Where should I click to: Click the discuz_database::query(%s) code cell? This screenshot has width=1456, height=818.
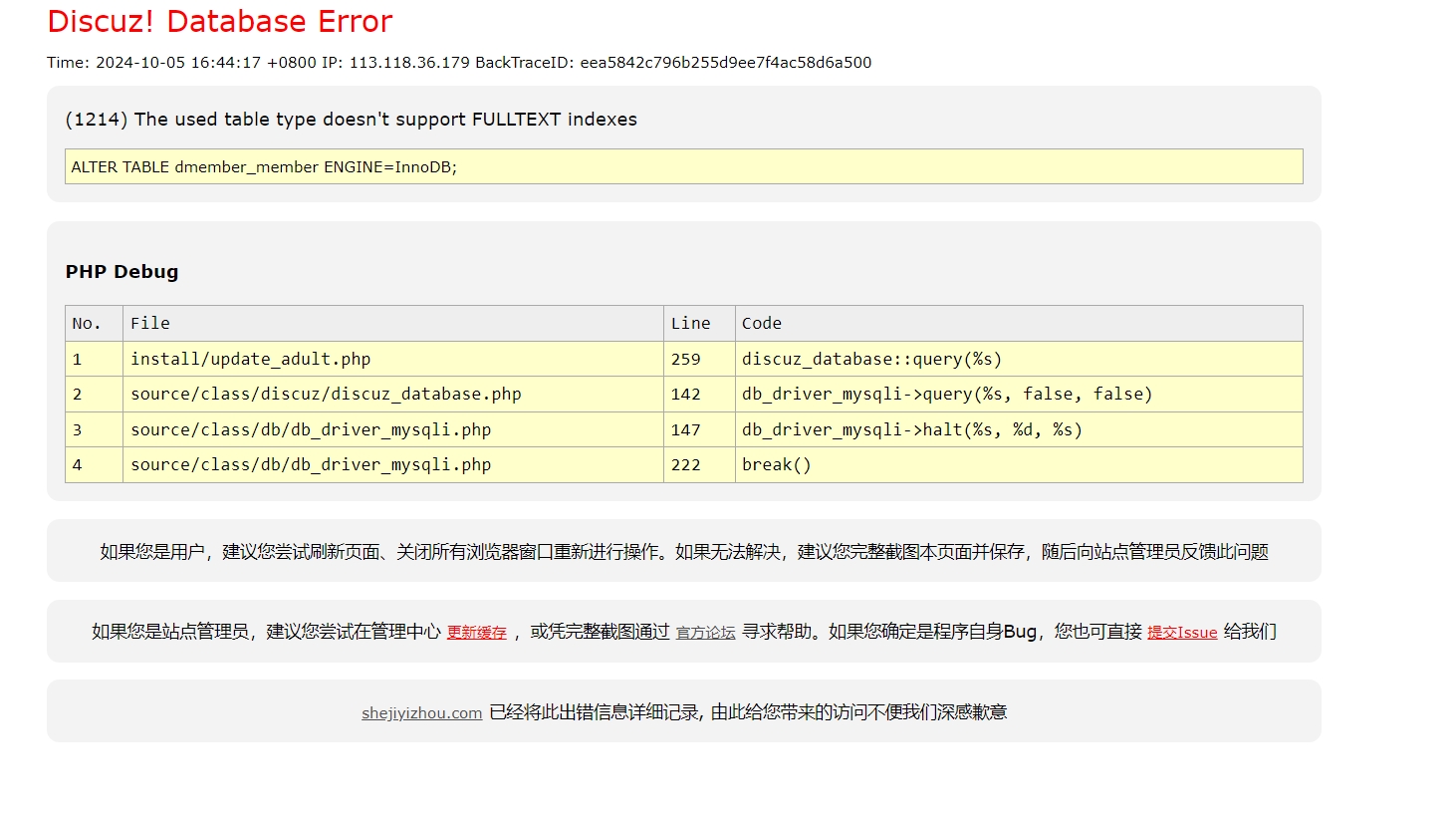[871, 359]
